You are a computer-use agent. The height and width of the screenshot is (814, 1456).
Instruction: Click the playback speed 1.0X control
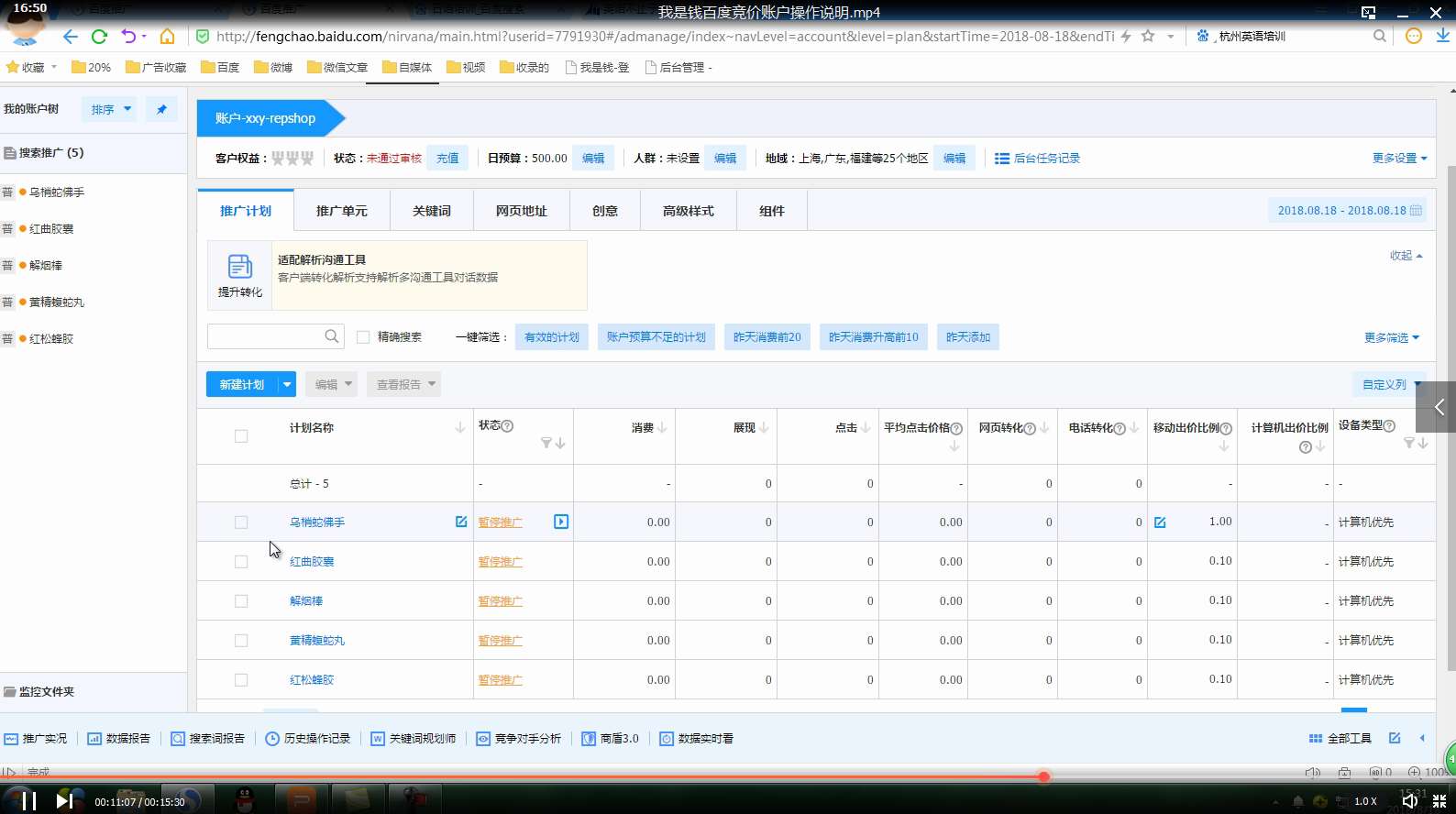pos(1366,801)
